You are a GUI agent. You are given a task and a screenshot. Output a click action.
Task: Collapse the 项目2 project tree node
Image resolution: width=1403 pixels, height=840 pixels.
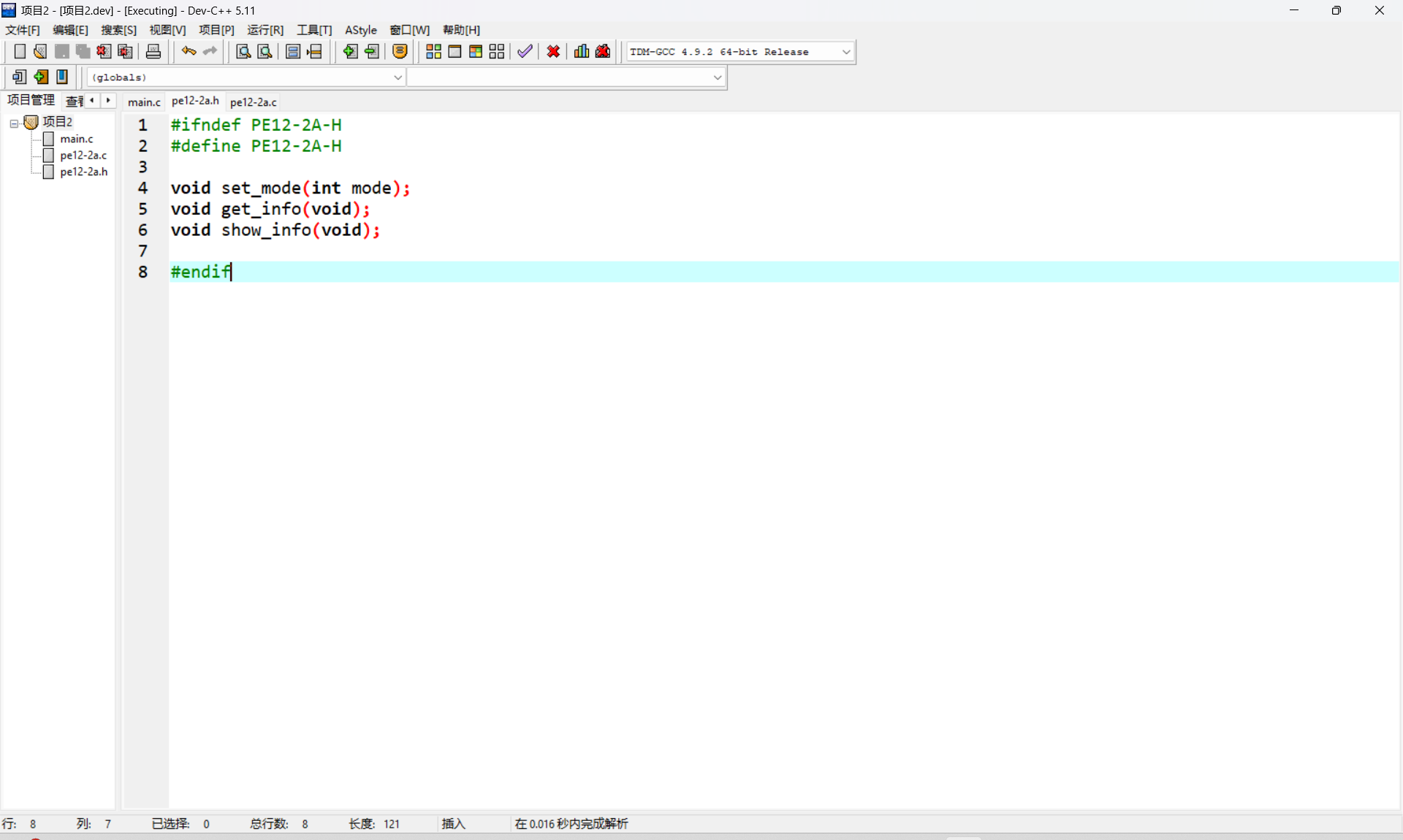(14, 123)
